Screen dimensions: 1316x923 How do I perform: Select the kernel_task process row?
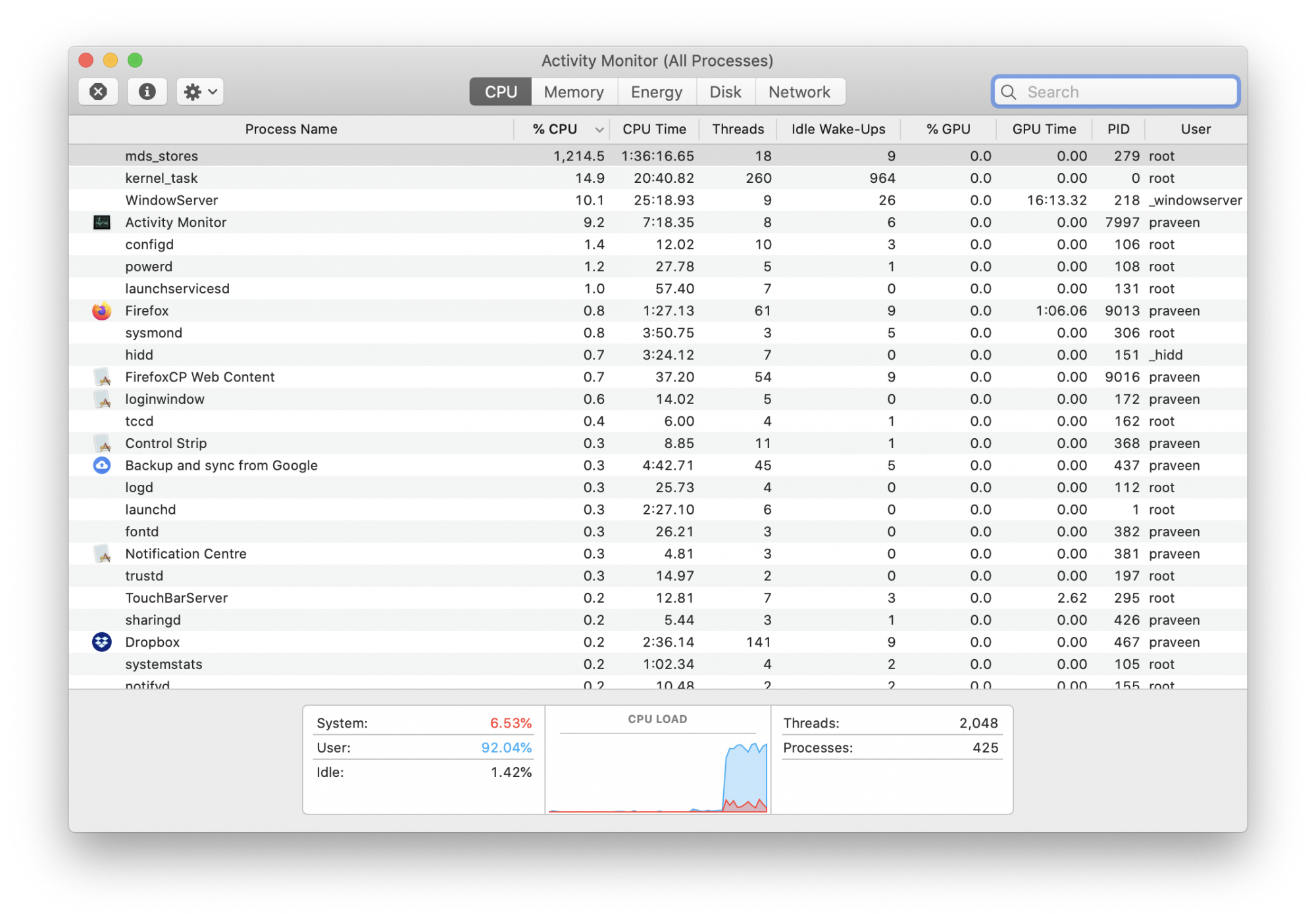point(329,178)
